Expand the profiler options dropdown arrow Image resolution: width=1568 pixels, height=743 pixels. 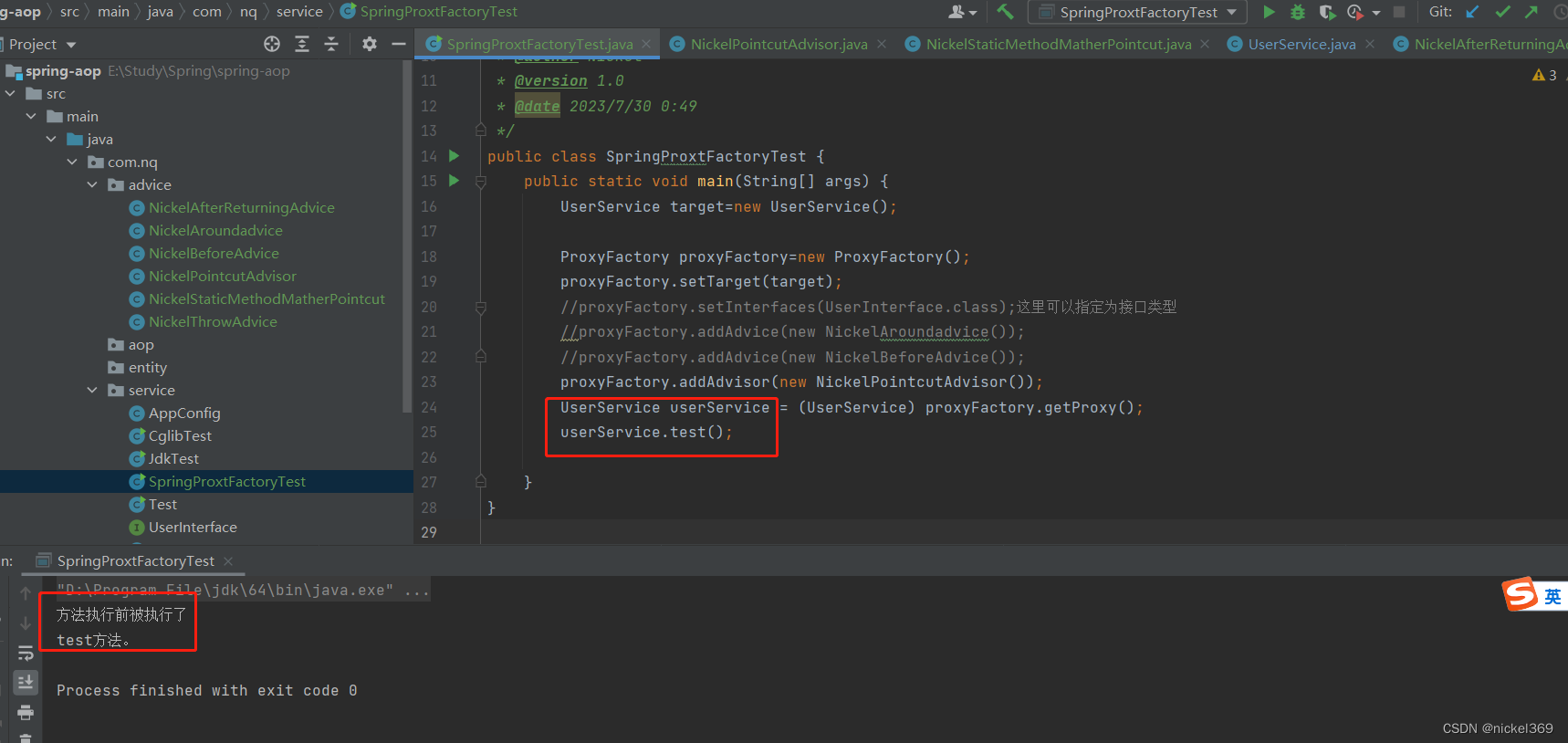[x=1376, y=13]
